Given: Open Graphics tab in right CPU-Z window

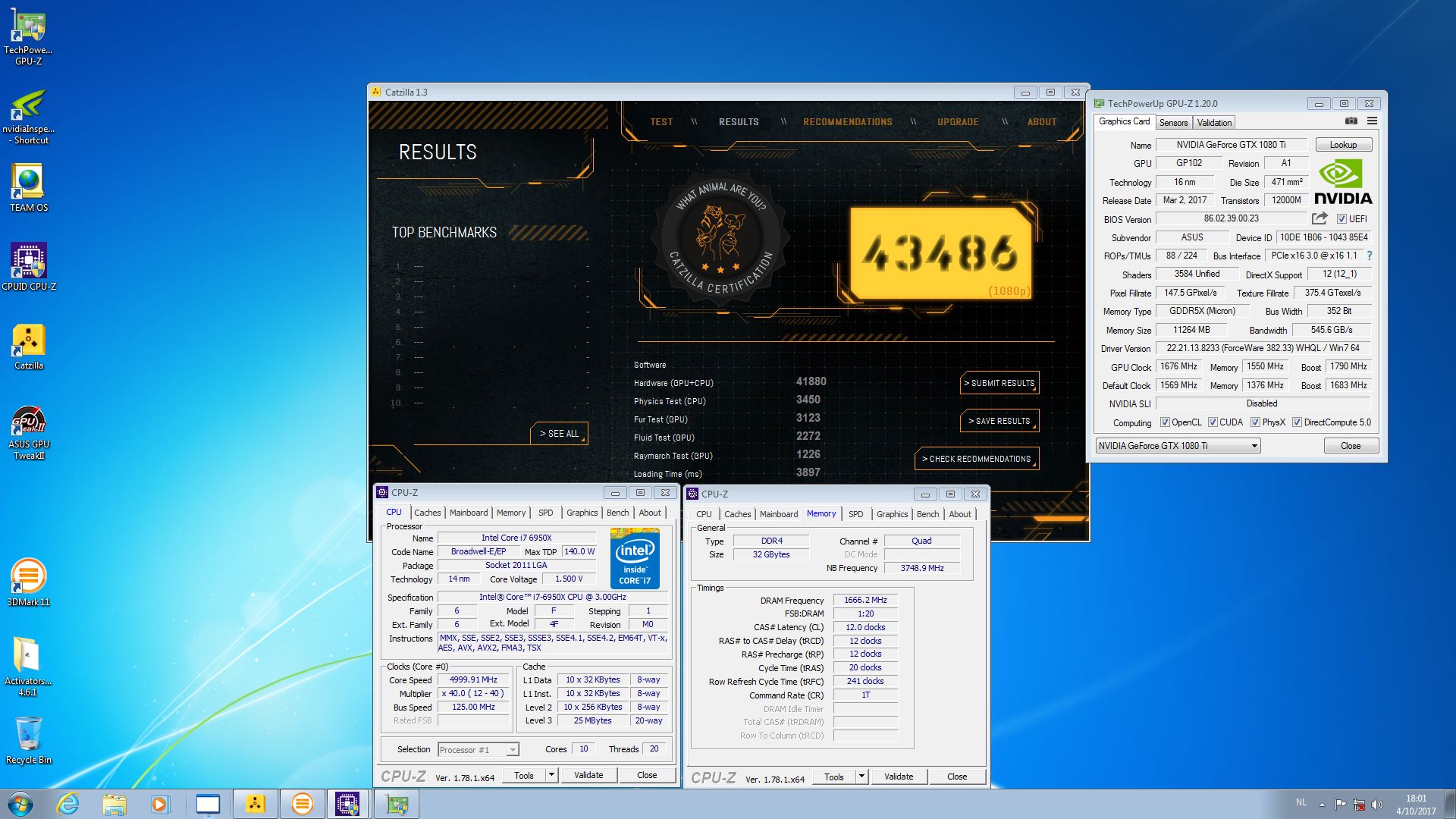Looking at the screenshot, I should [892, 514].
